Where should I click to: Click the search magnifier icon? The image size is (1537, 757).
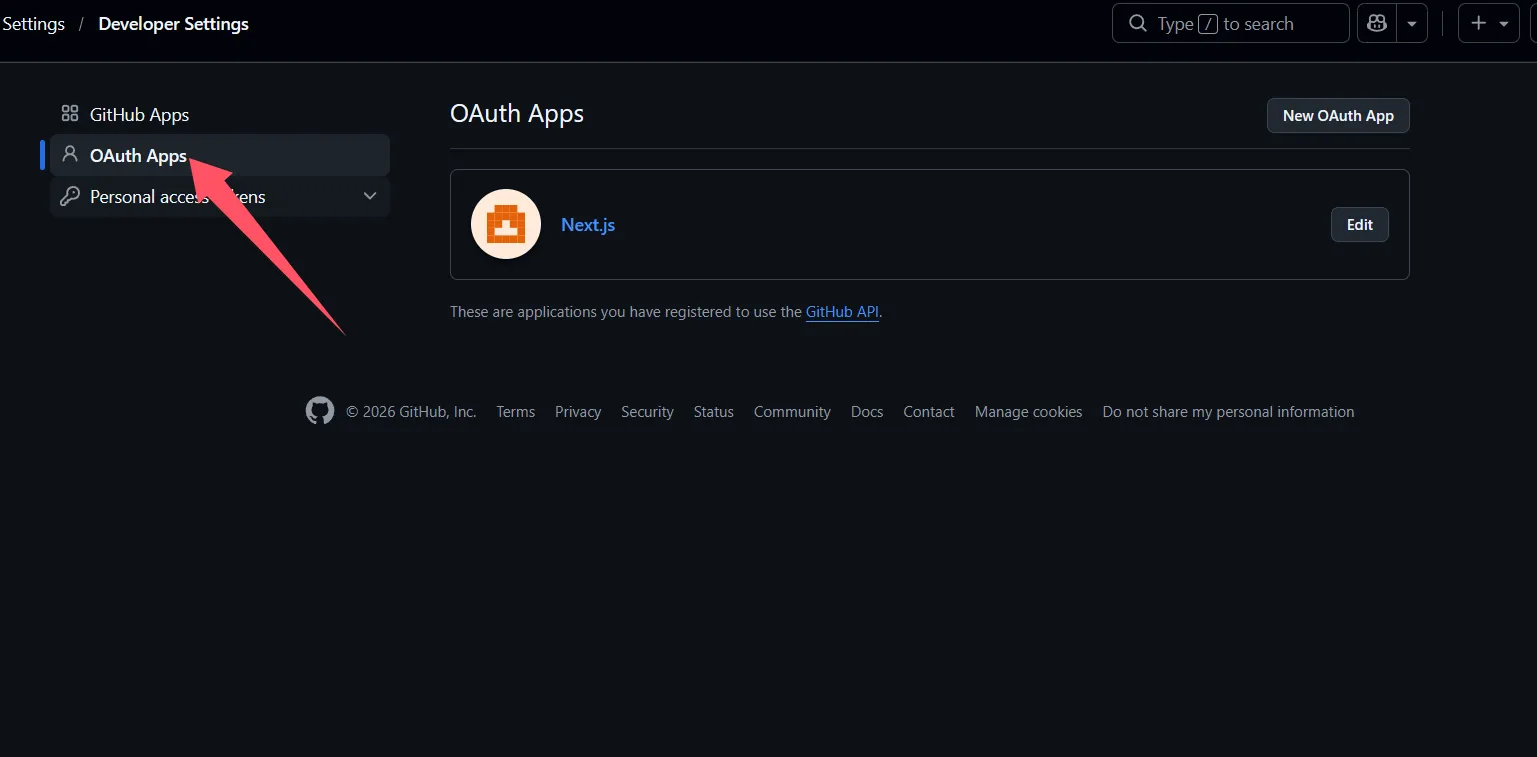[1138, 23]
